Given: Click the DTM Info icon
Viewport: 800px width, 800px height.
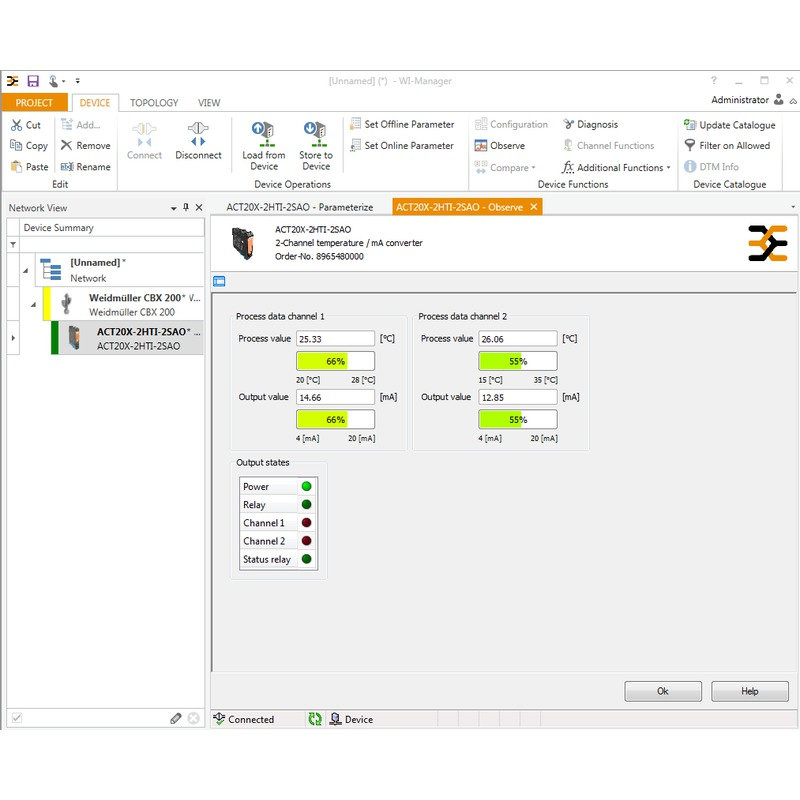Looking at the screenshot, I should tap(690, 167).
